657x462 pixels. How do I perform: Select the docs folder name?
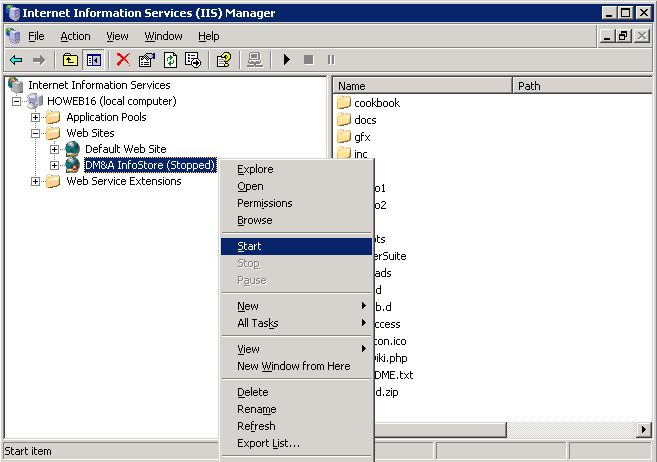point(365,120)
